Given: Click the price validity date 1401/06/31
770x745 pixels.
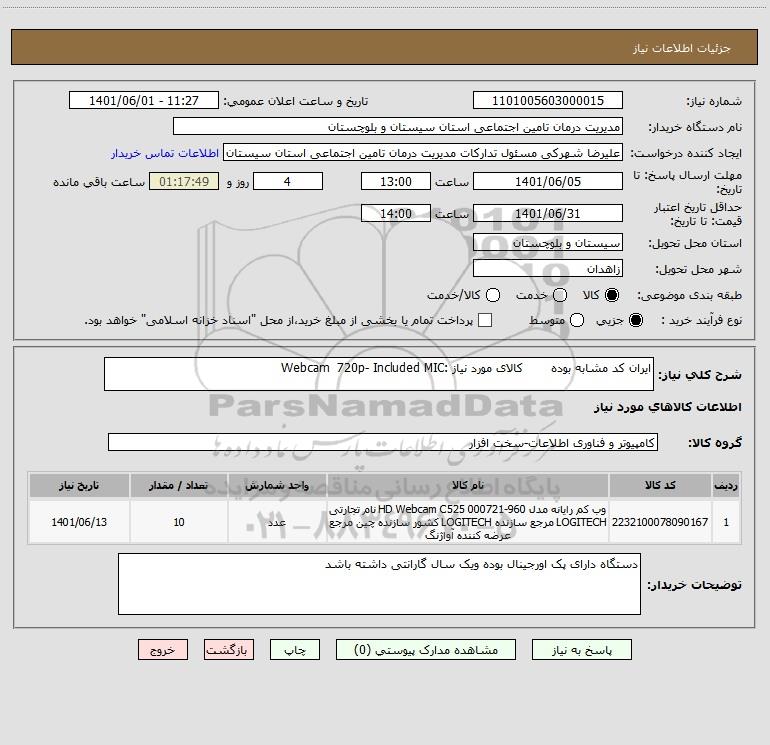Looking at the screenshot, I should pos(548,214).
